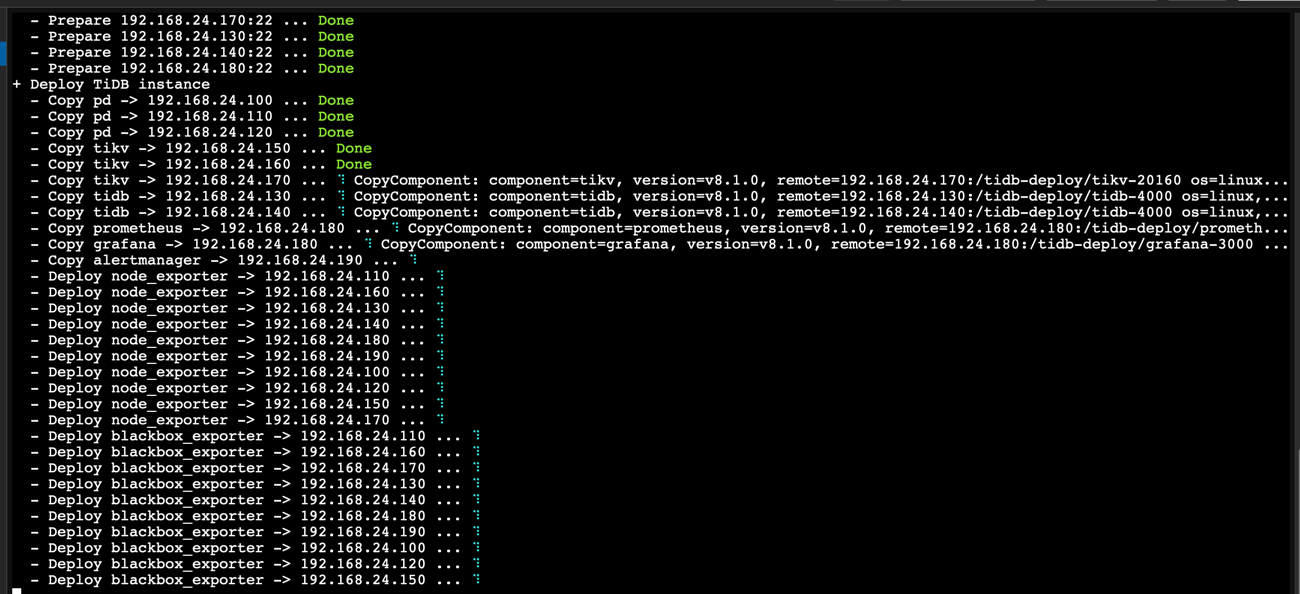Click spinner on Copy tikv 192.168.24.170 line
This screenshot has height=594, width=1300.
[x=341, y=180]
